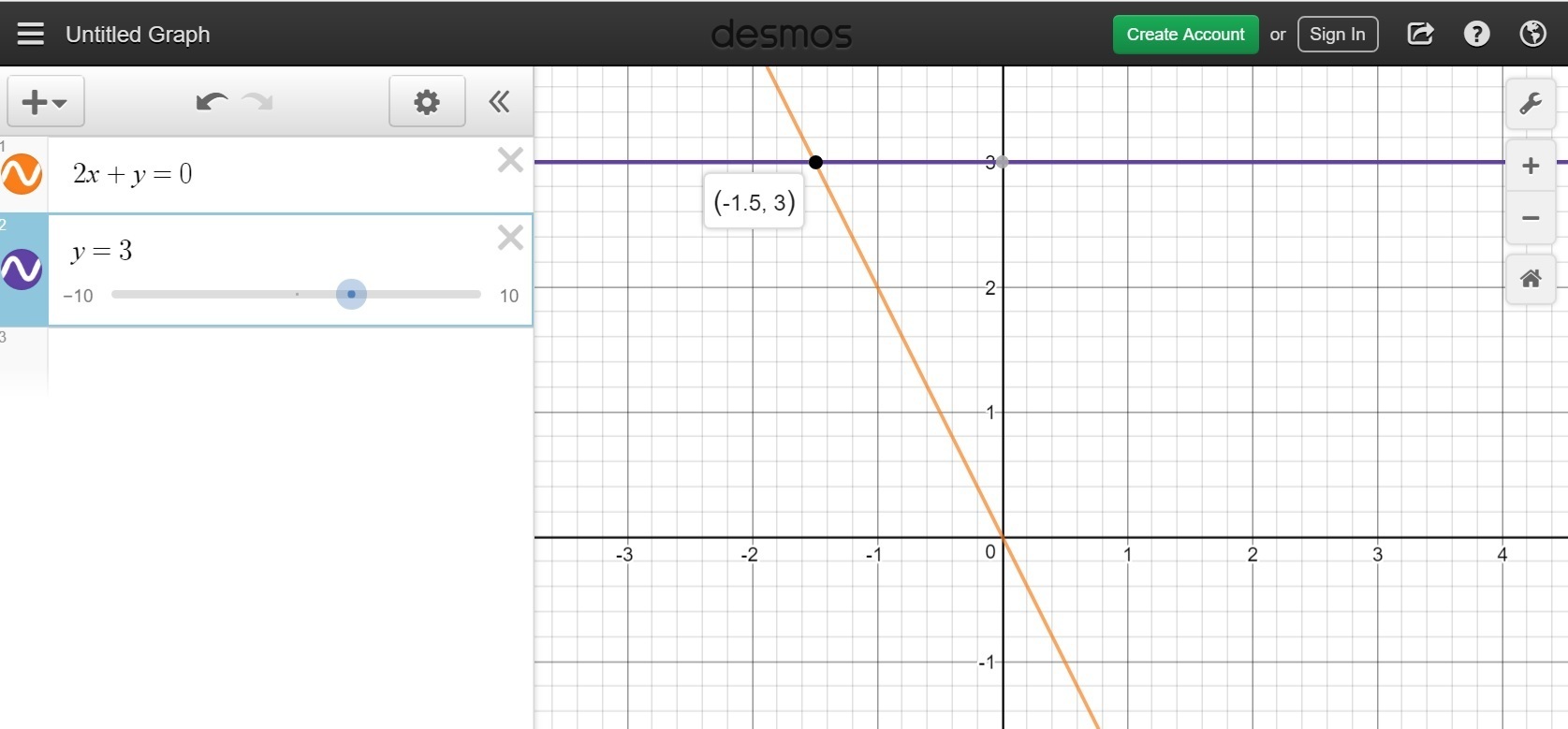Hide the orange 2x+y=0 graph
Screen dimensions: 1568x729
(22, 174)
